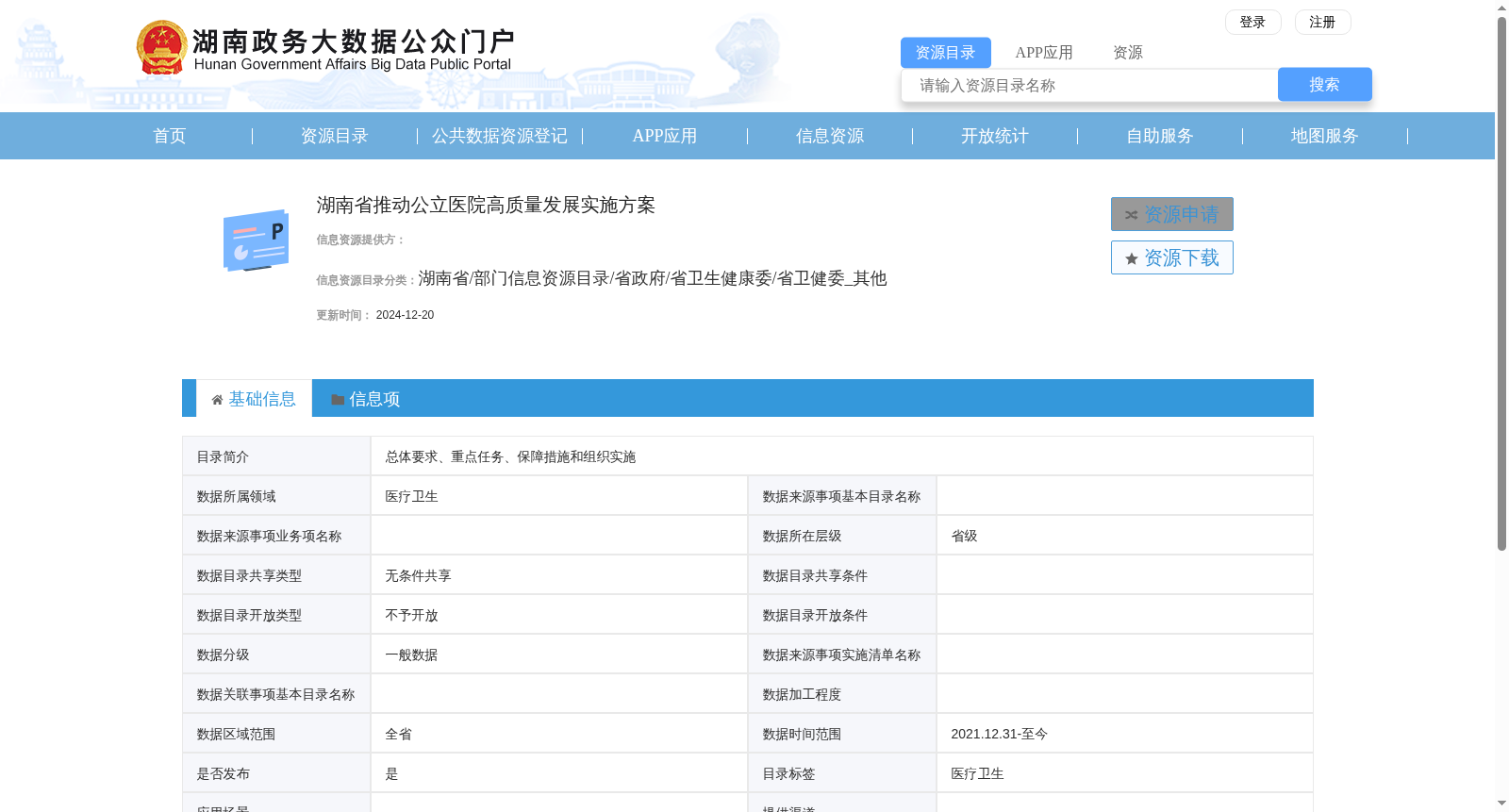Click the value 总体要求、重点任务、保障措施和组织实施
This screenshot has width=1509, height=812.
pyautogui.click(x=510, y=456)
